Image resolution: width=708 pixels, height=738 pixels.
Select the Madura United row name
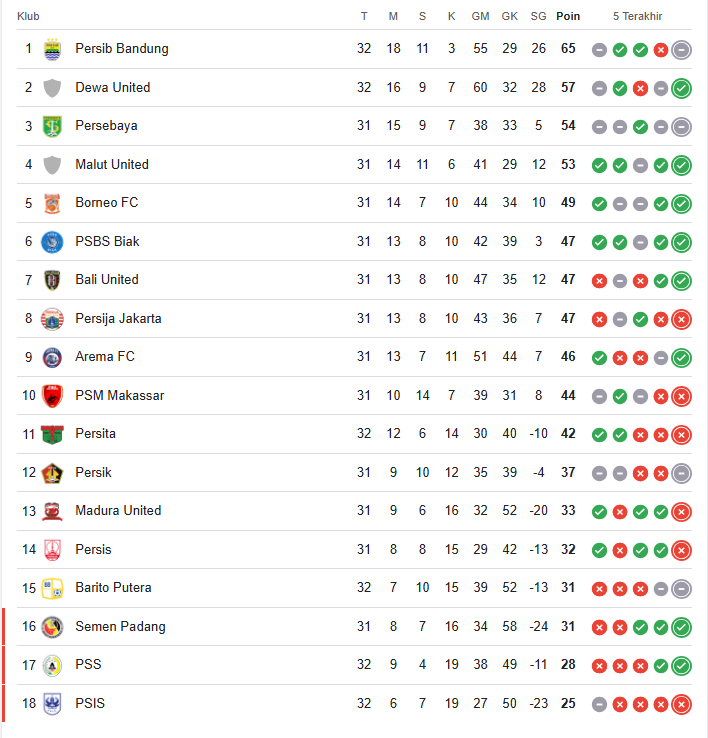coord(118,511)
